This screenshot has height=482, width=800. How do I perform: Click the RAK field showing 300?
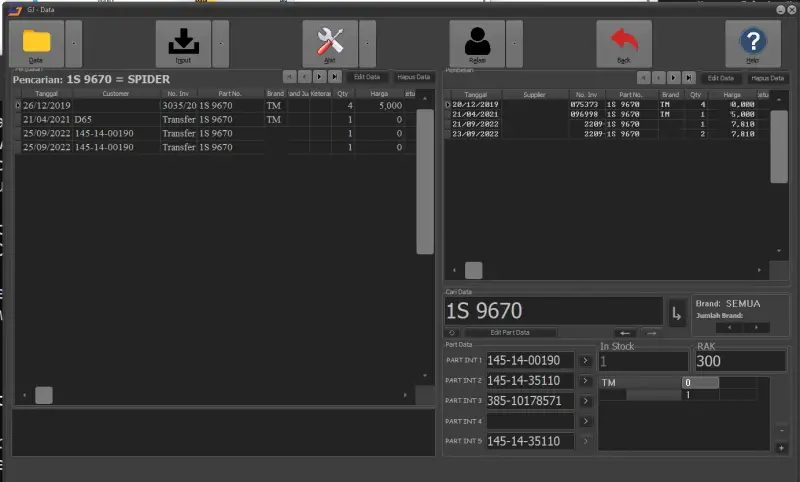point(740,361)
